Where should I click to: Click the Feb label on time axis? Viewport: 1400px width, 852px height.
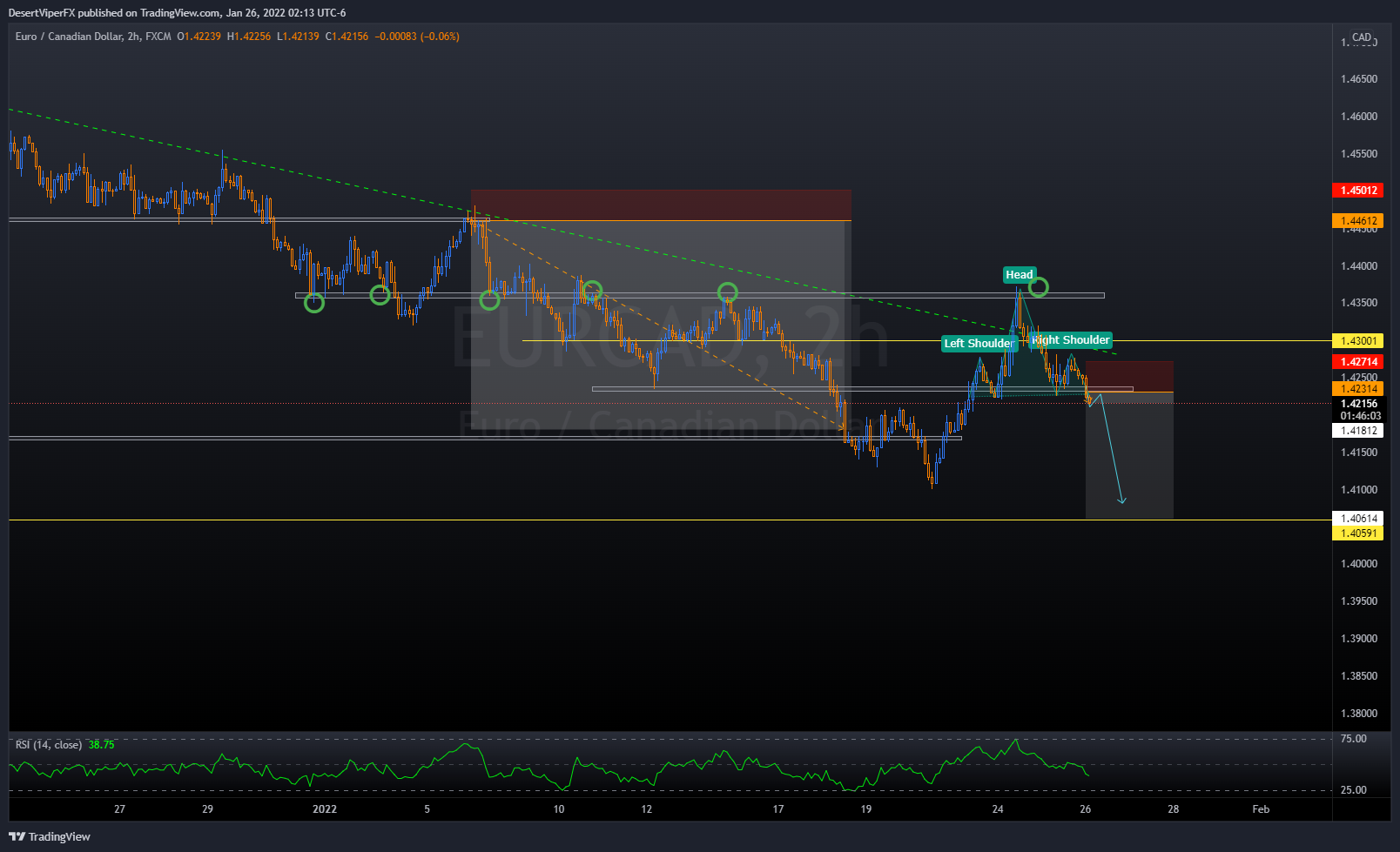point(1261,809)
